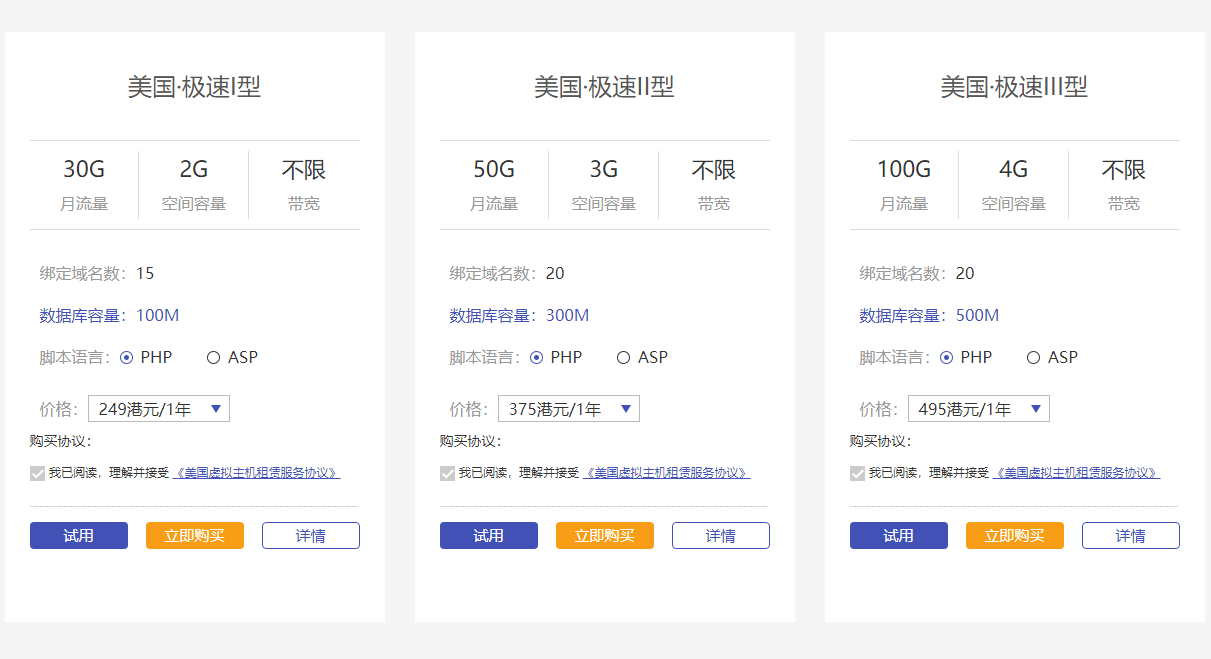Image resolution: width=1211 pixels, height=659 pixels.
Task: Open 美国虚拟主机租赁服务协议 link in 极速III型 card
Action: [1077, 473]
